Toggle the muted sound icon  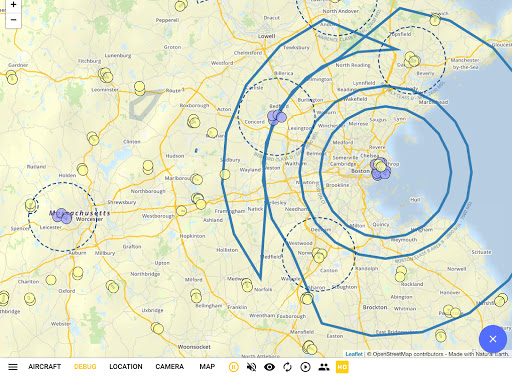pyautogui.click(x=252, y=367)
